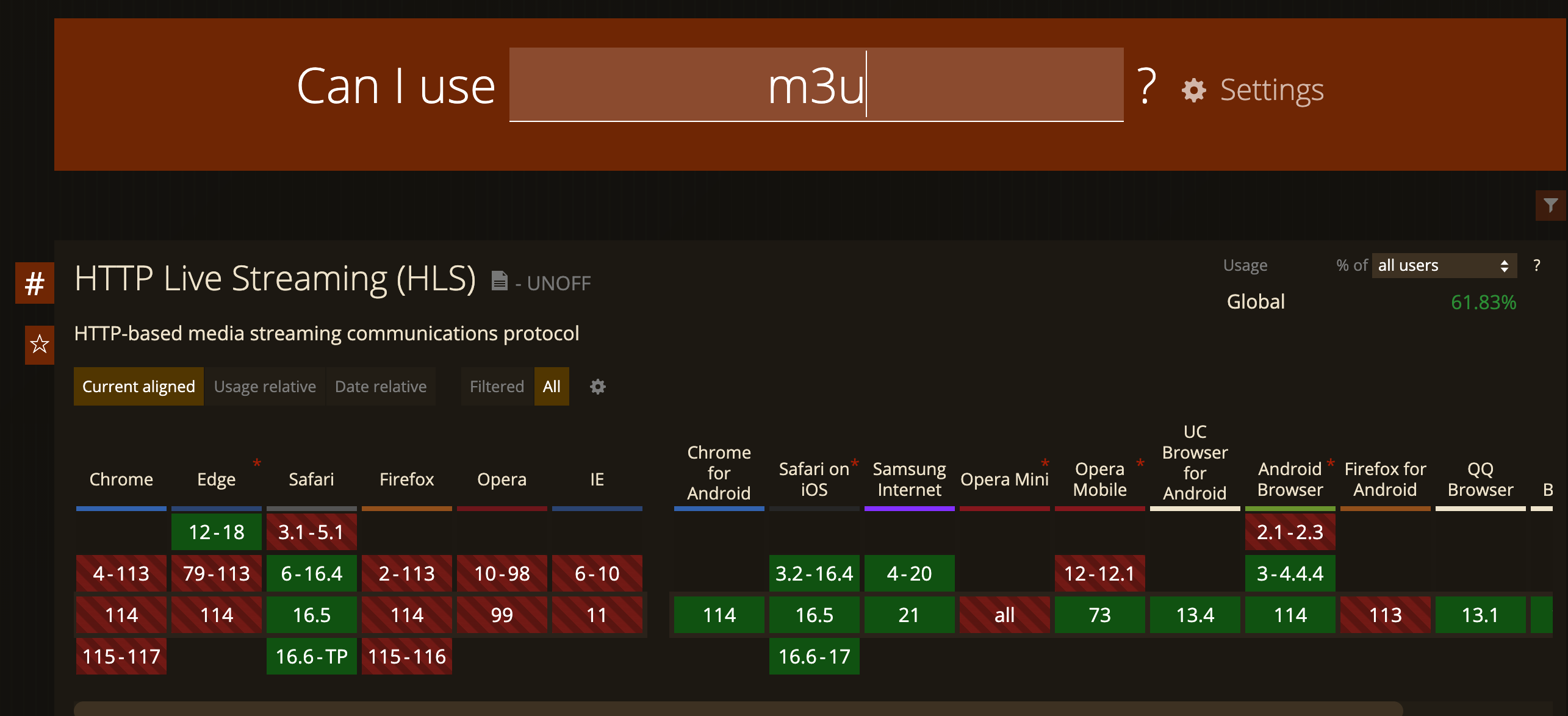Click the Edge footnote asterisk
1568x716 pixels.
coord(257,464)
